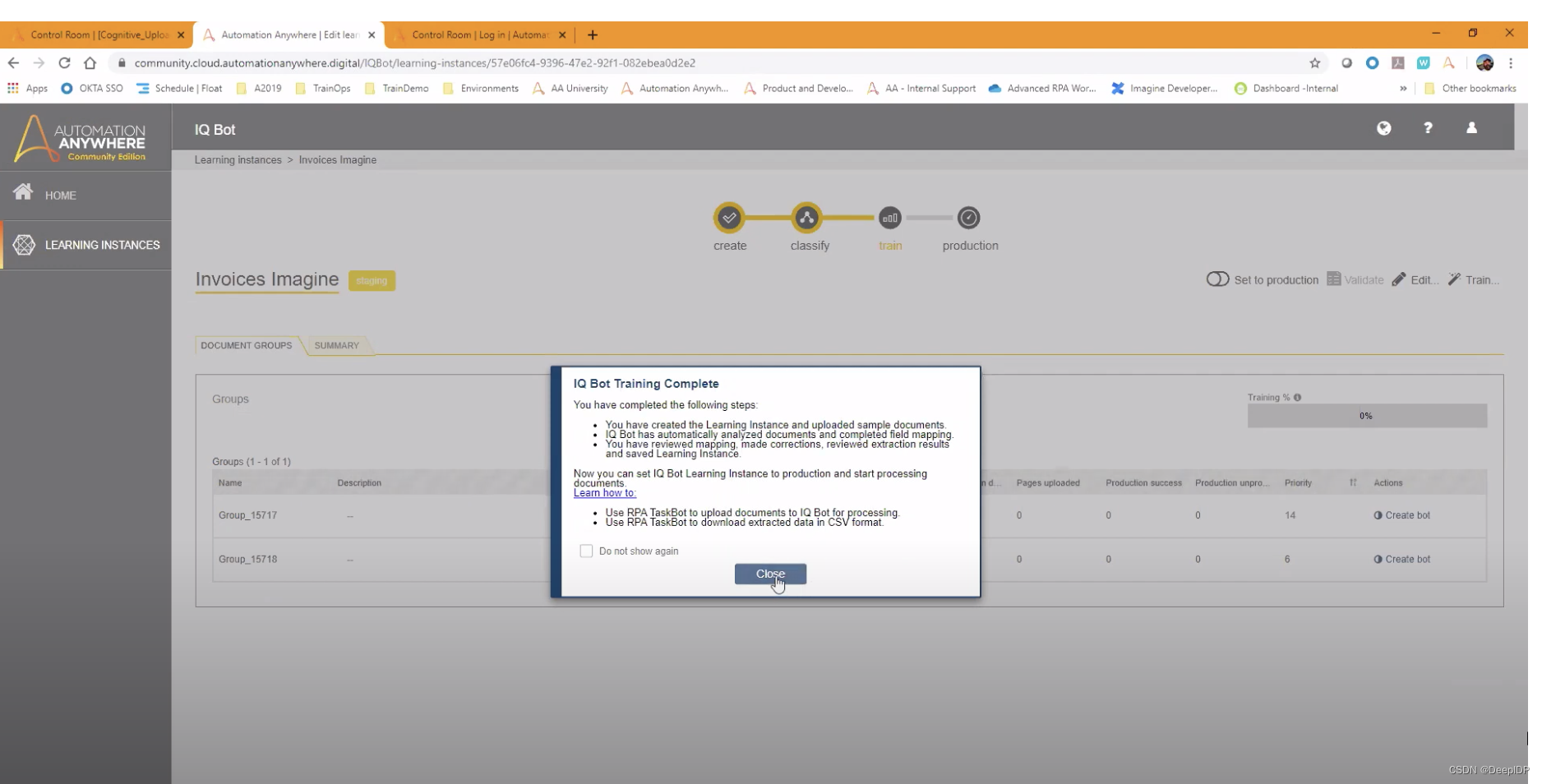Bookmark page with the star icon
This screenshot has height=784, width=1542.
click(x=1315, y=62)
